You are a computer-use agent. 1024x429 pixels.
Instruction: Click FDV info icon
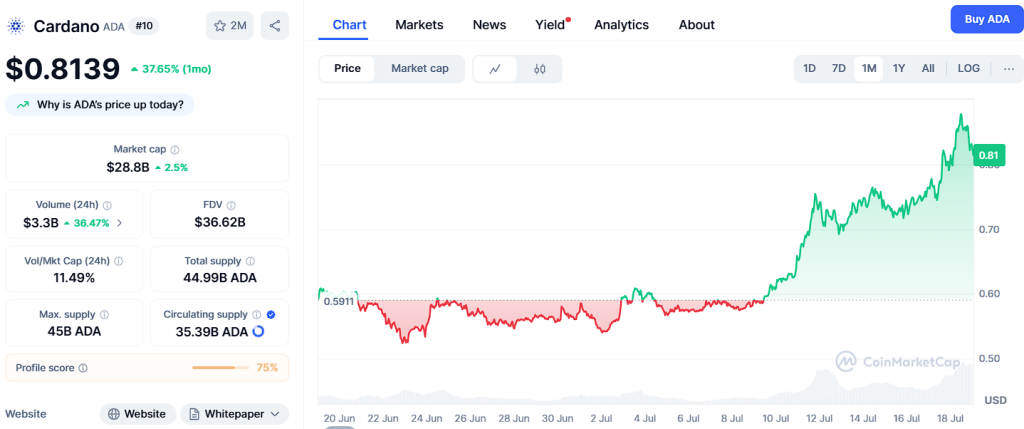coord(231,205)
